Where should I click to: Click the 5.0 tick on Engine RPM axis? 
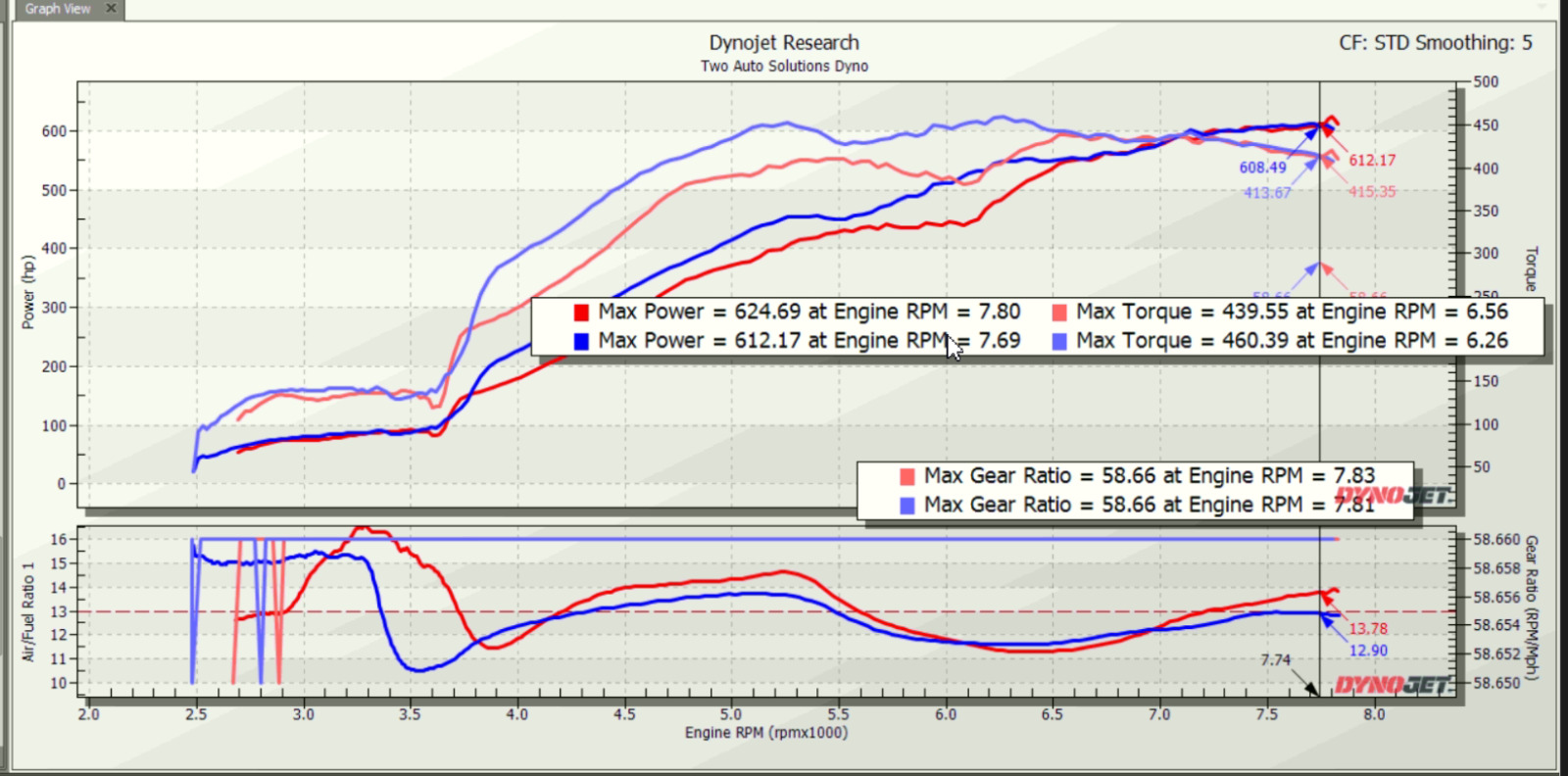pyautogui.click(x=731, y=714)
